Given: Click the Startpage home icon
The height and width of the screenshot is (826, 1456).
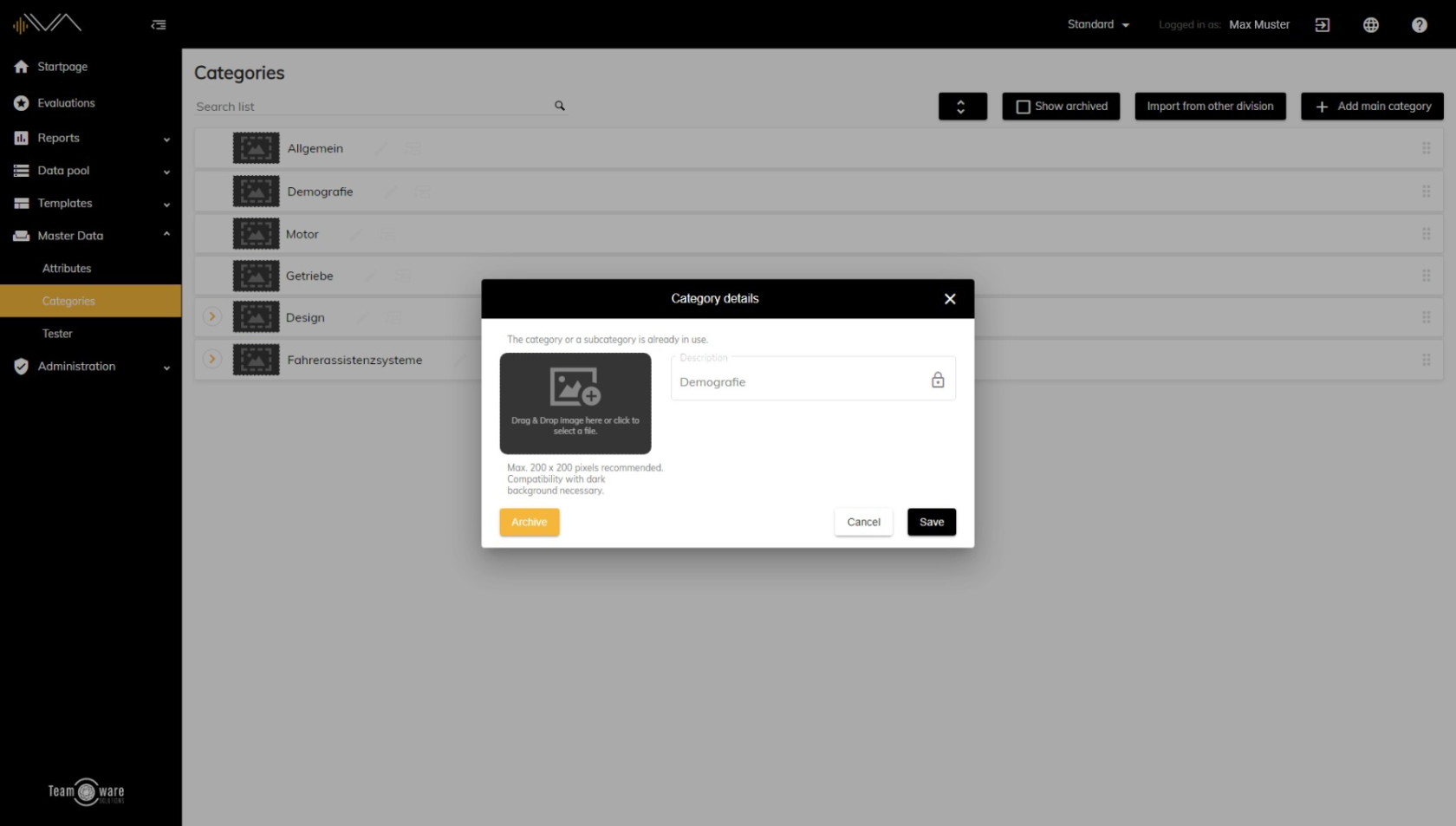Looking at the screenshot, I should 22,67.
